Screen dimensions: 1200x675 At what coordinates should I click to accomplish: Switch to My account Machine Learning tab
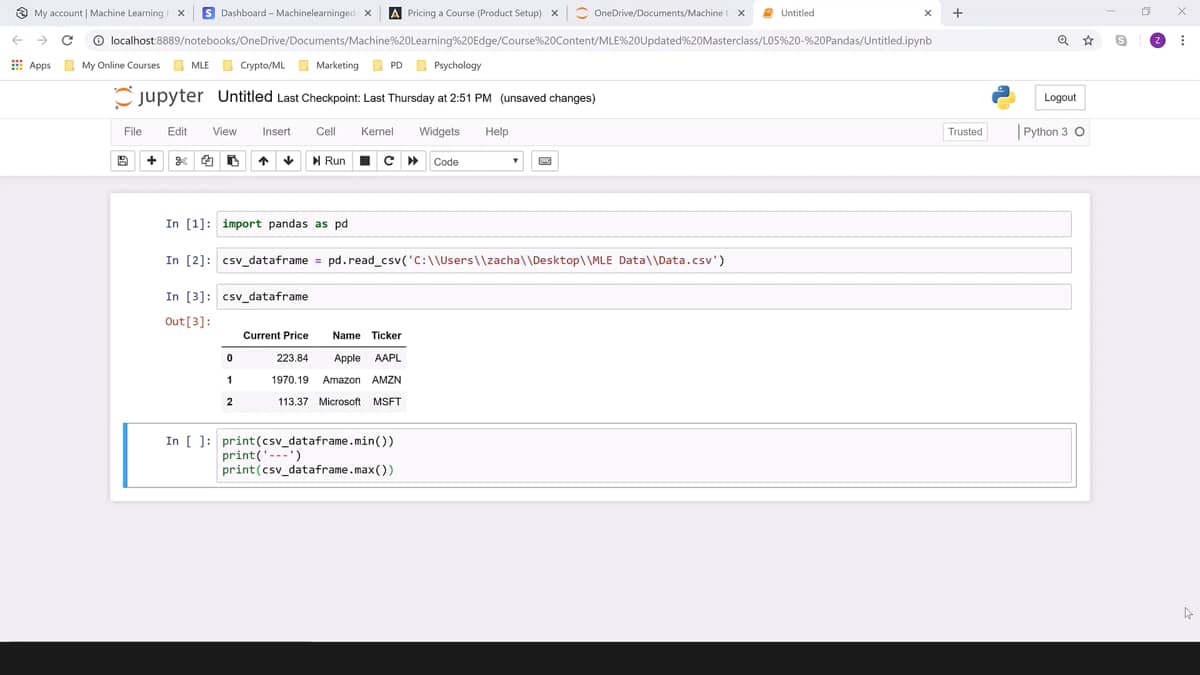pos(97,13)
